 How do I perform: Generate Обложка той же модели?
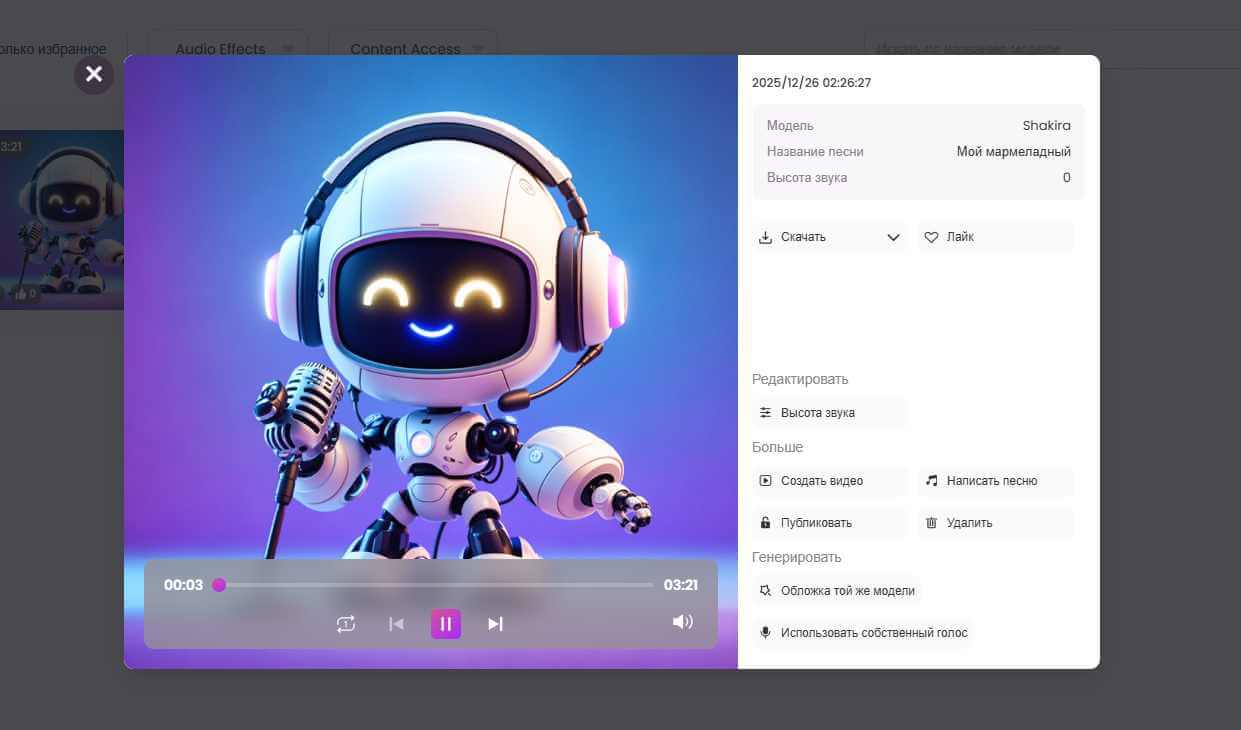tap(837, 591)
